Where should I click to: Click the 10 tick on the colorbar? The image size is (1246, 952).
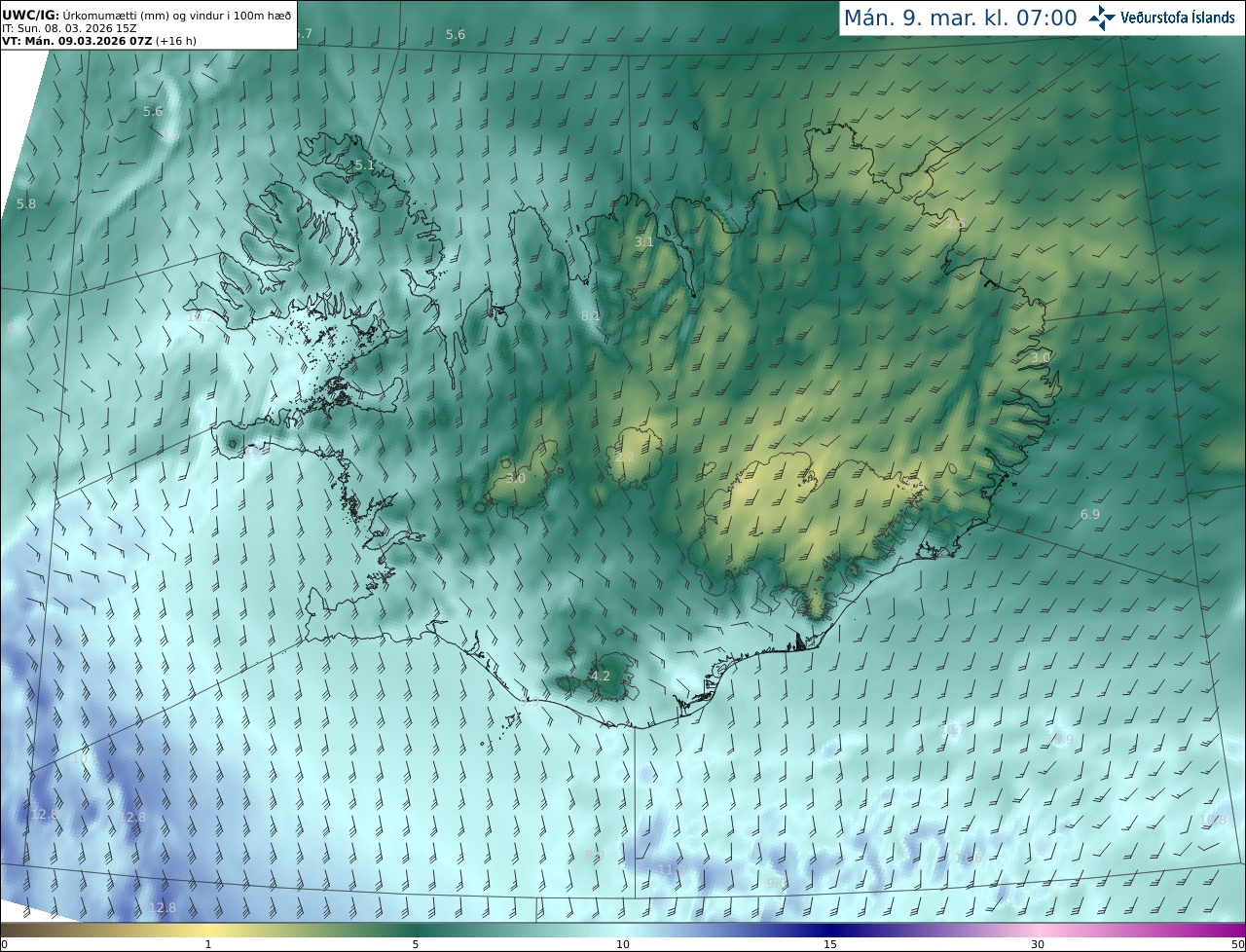coord(623,944)
